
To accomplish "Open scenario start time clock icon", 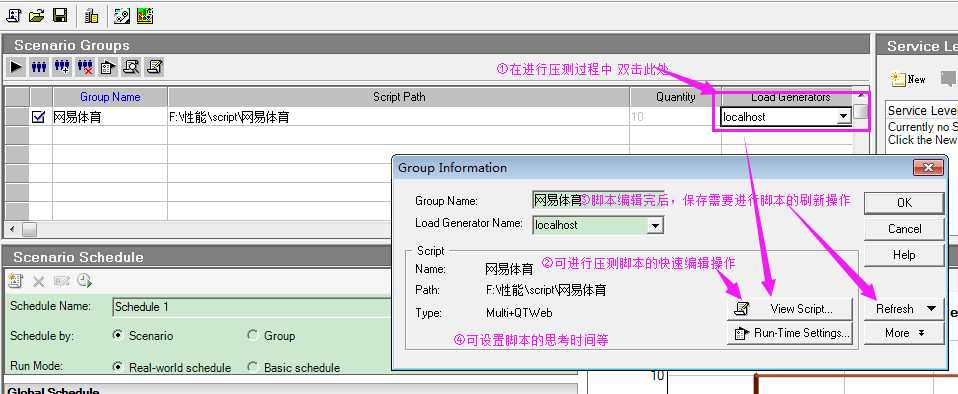I will pyautogui.click(x=84, y=280).
